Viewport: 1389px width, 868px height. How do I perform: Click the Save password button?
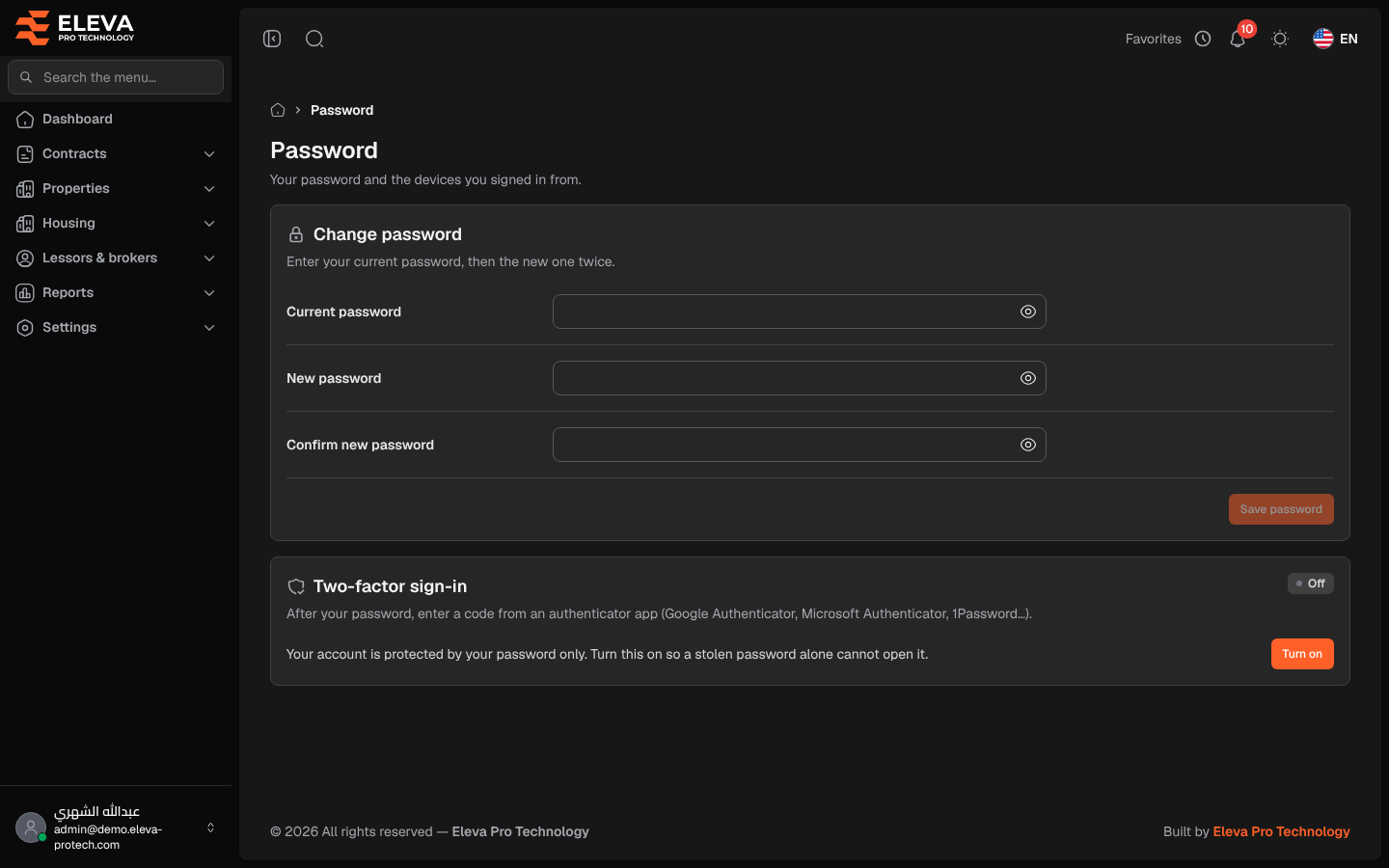click(x=1281, y=509)
